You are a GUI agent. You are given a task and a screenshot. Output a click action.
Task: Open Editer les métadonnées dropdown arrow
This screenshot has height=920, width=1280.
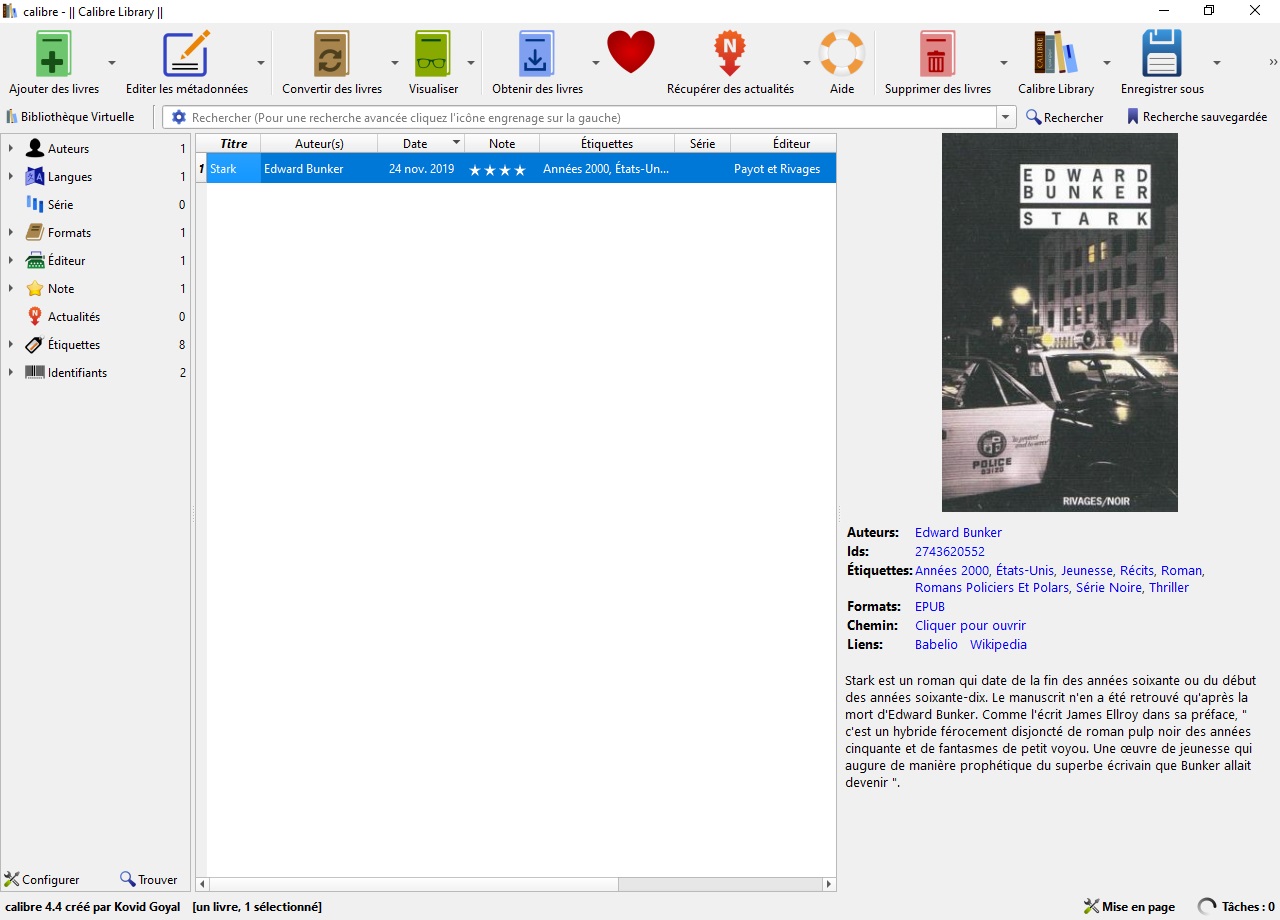click(261, 62)
